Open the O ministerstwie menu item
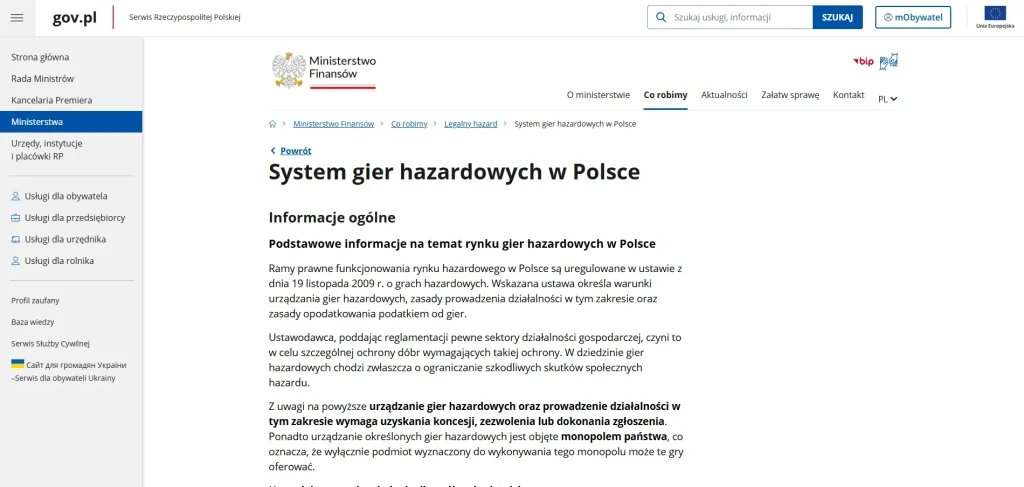Viewport: 1024px width, 487px height. point(598,95)
